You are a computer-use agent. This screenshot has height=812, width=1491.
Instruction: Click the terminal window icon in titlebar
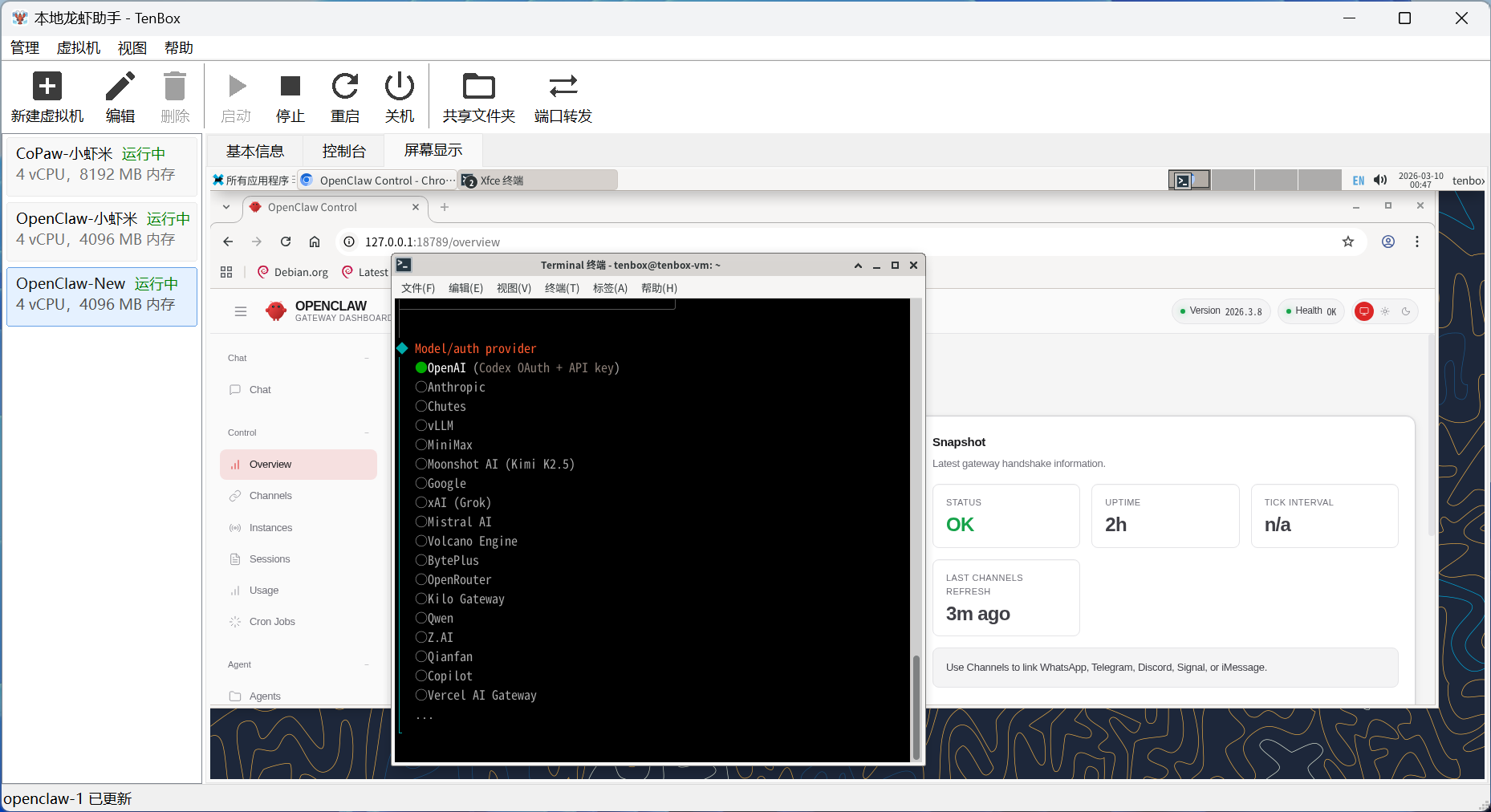pos(404,265)
